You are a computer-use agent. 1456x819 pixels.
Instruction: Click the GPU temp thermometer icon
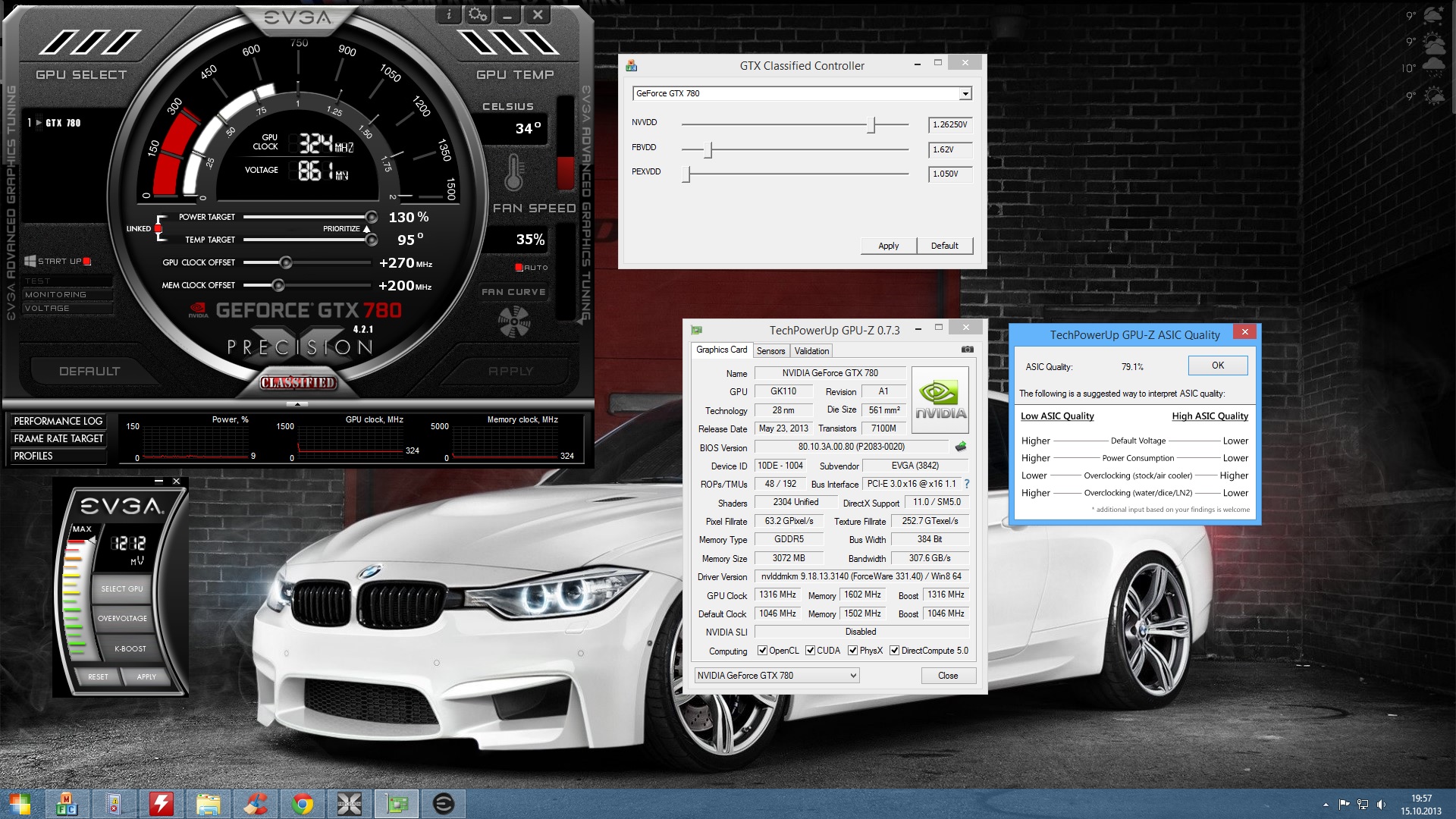(514, 172)
